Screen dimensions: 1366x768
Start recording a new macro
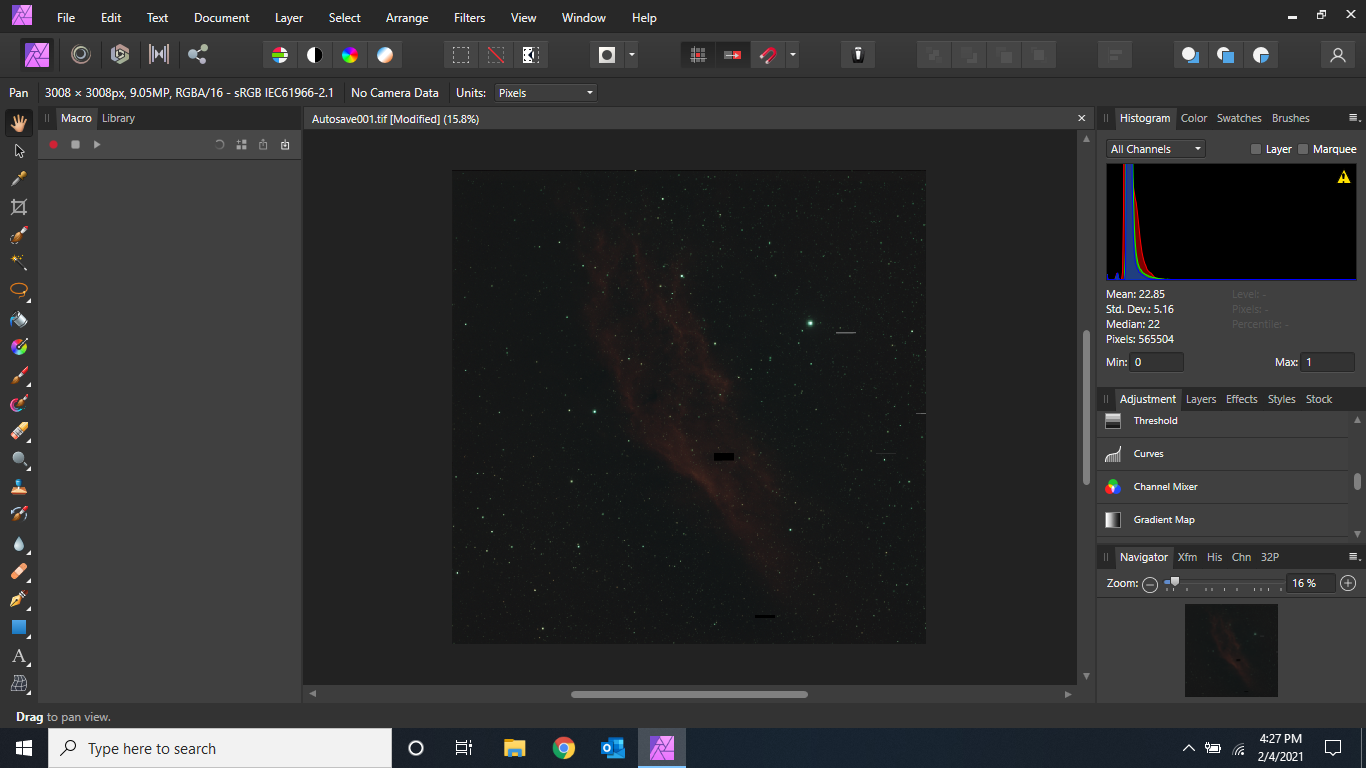click(53, 144)
